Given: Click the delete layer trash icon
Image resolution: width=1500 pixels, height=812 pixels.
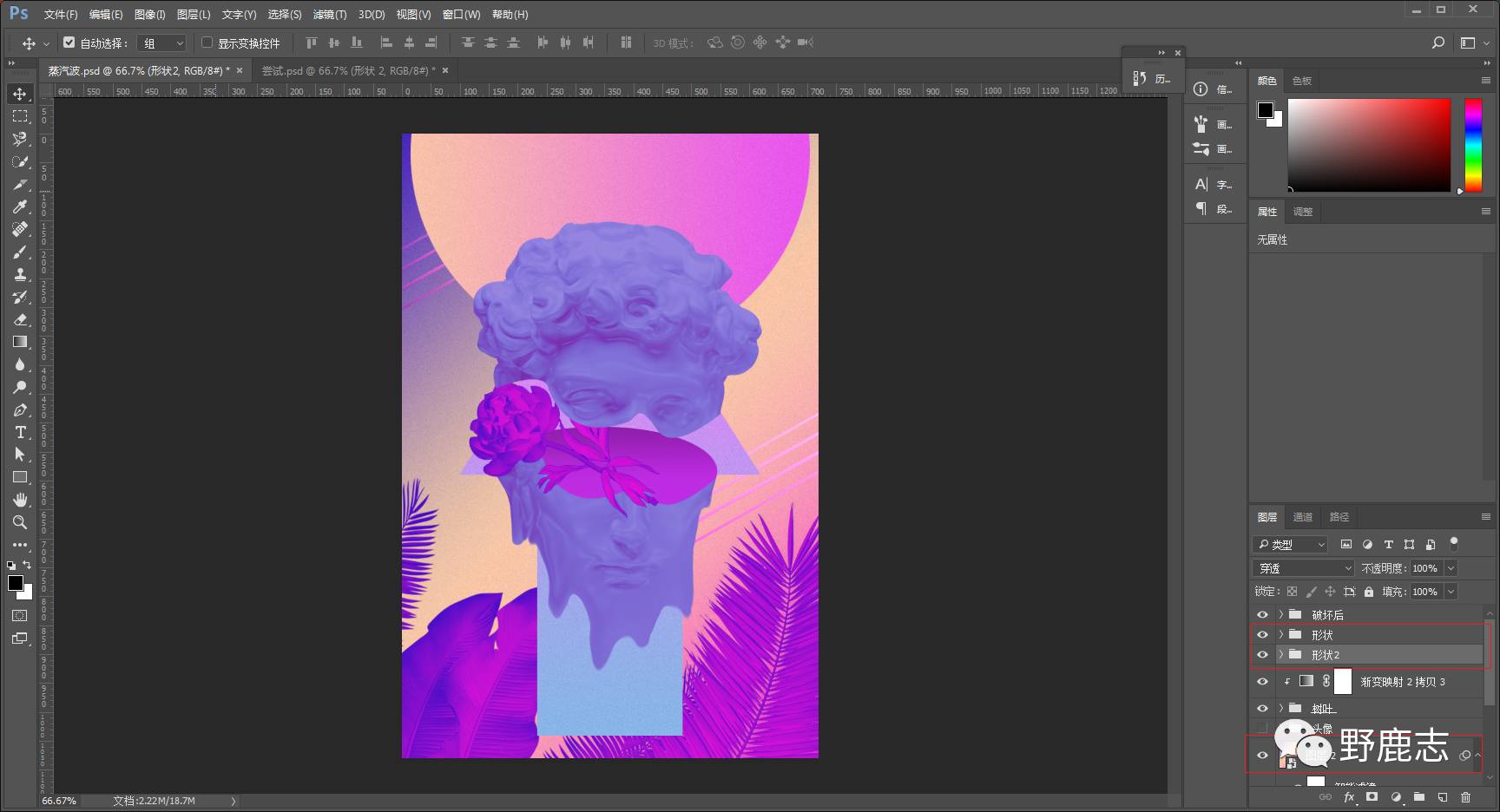Looking at the screenshot, I should tap(1465, 797).
